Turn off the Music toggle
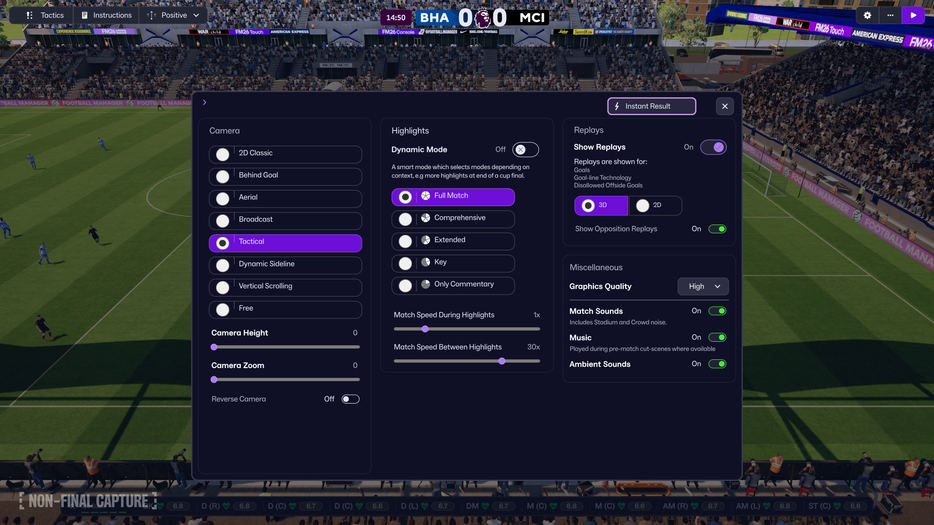The height and width of the screenshot is (525, 934). (x=717, y=337)
